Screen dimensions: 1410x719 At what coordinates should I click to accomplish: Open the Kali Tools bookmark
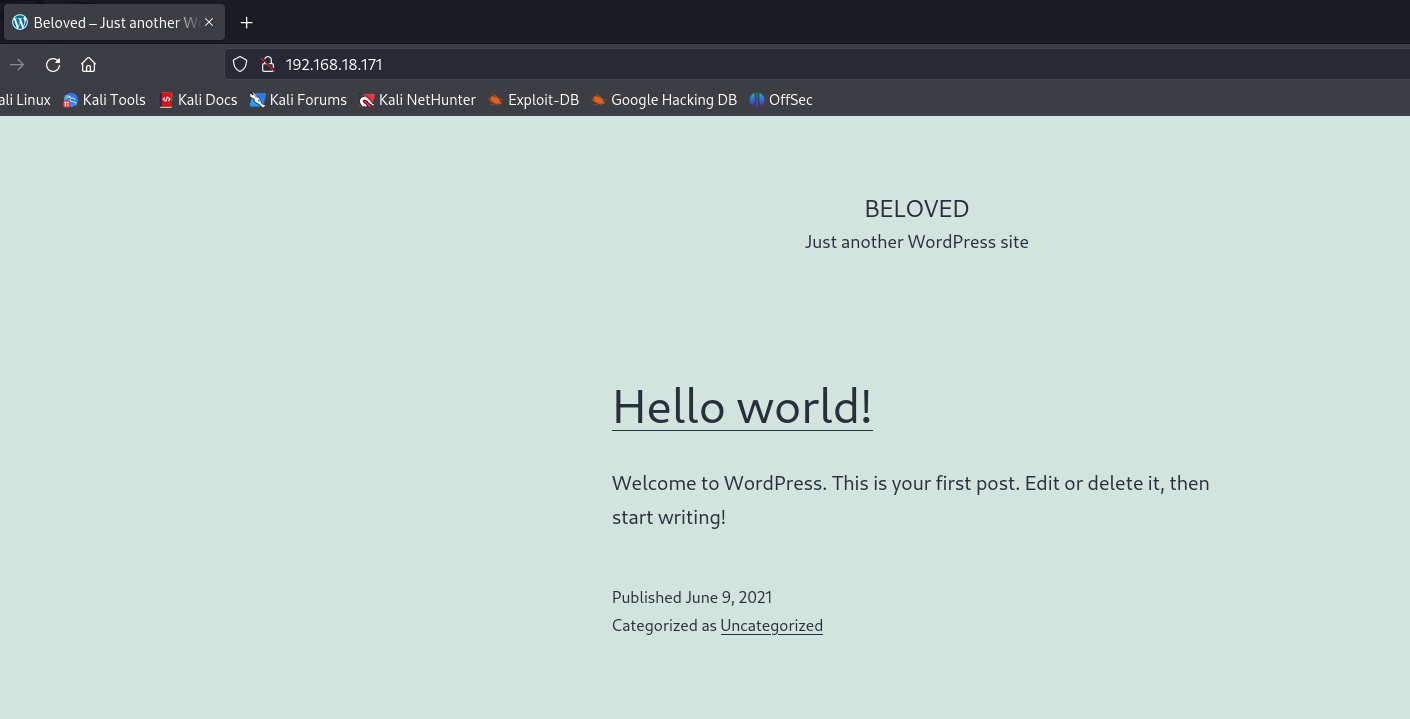[105, 100]
